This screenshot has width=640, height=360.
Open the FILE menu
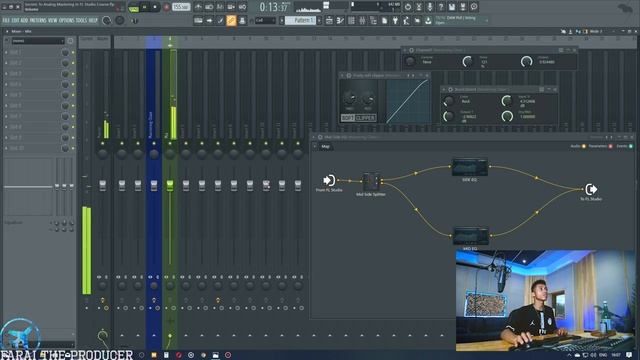pos(6,20)
